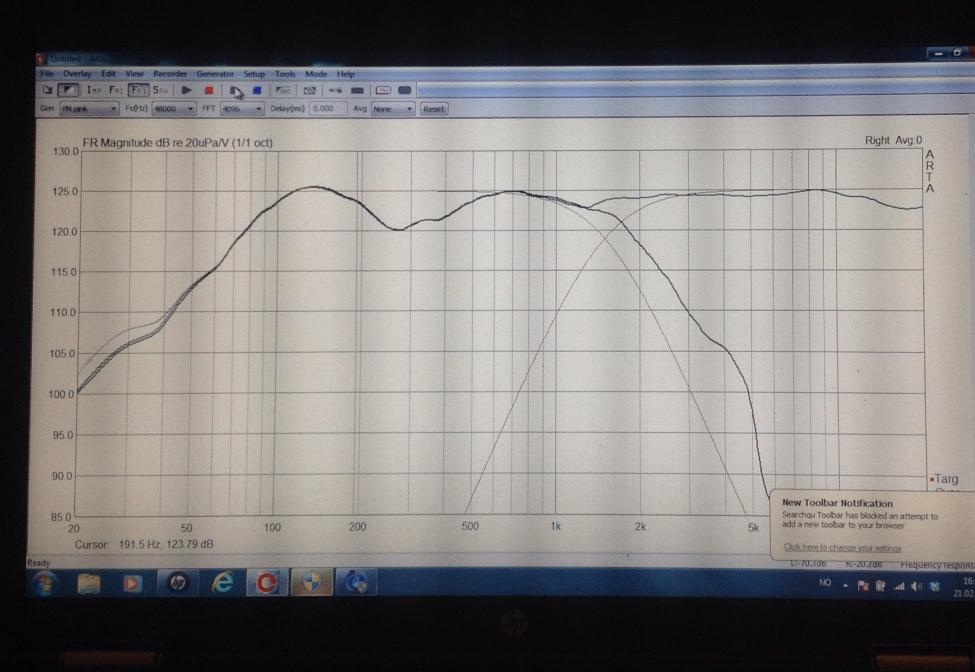This screenshot has width=975, height=672.
Task: Open the security shield taskbar icon
Action: [x=311, y=583]
